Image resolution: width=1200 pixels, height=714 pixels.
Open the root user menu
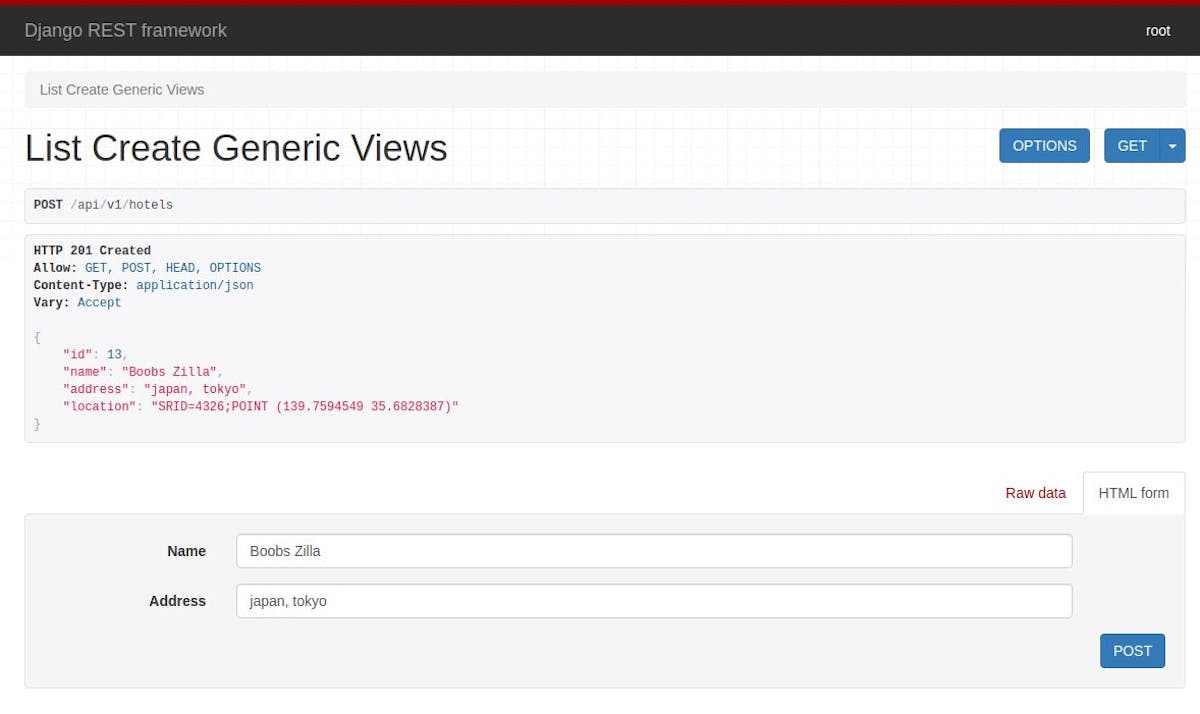[1157, 31]
